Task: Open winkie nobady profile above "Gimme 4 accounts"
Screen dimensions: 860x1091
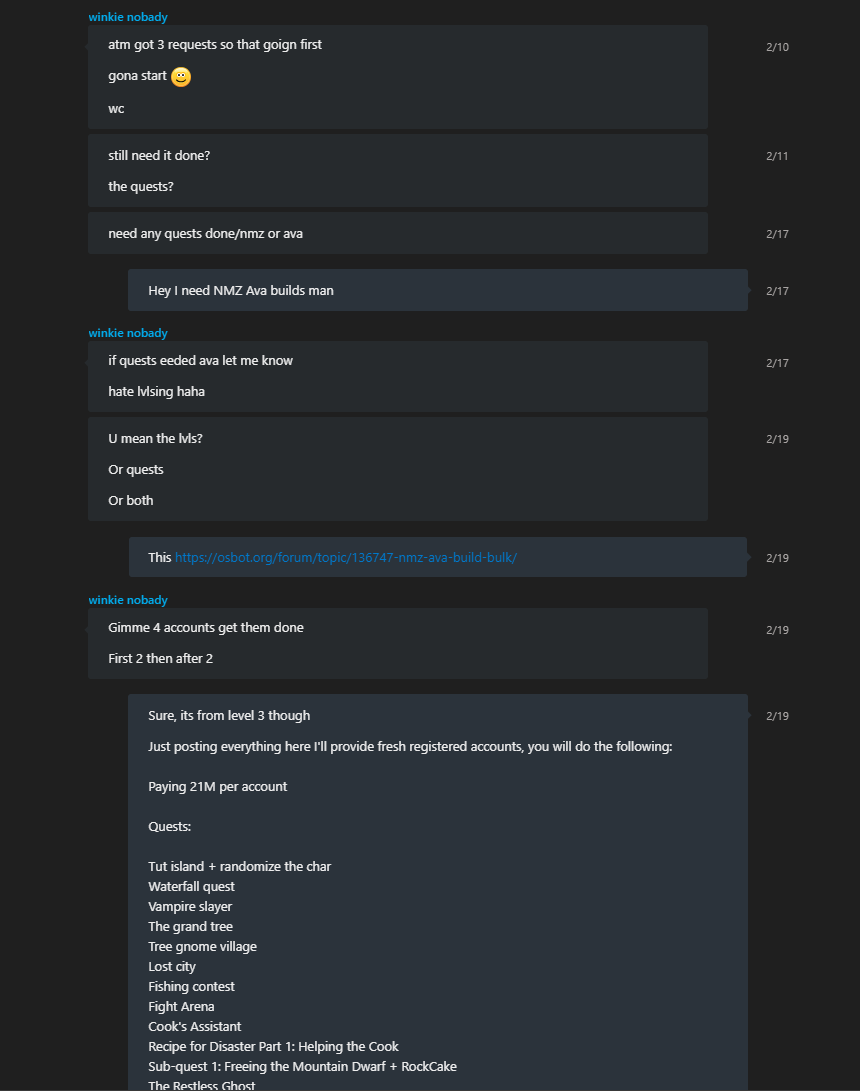Action: (x=128, y=600)
